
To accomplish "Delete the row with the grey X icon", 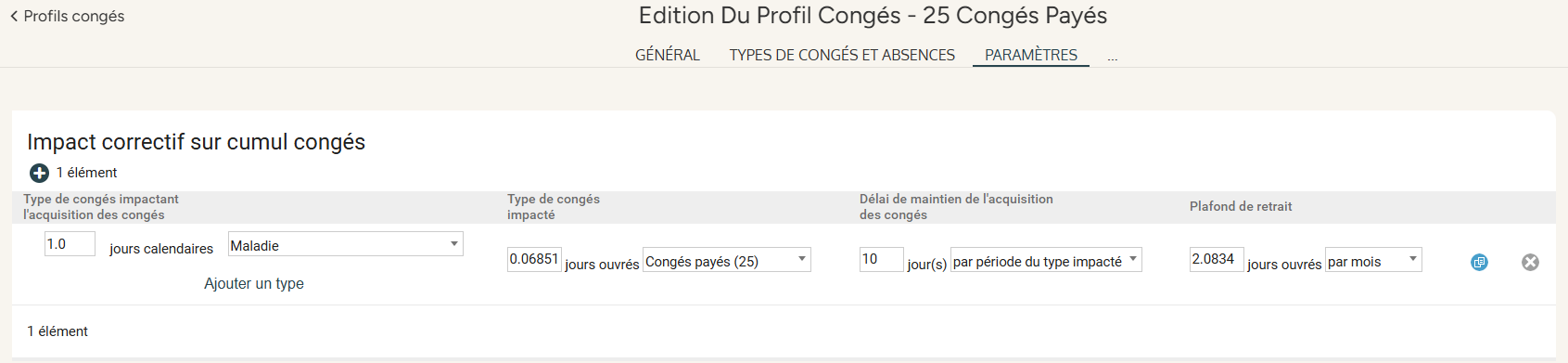I will pos(1530,263).
